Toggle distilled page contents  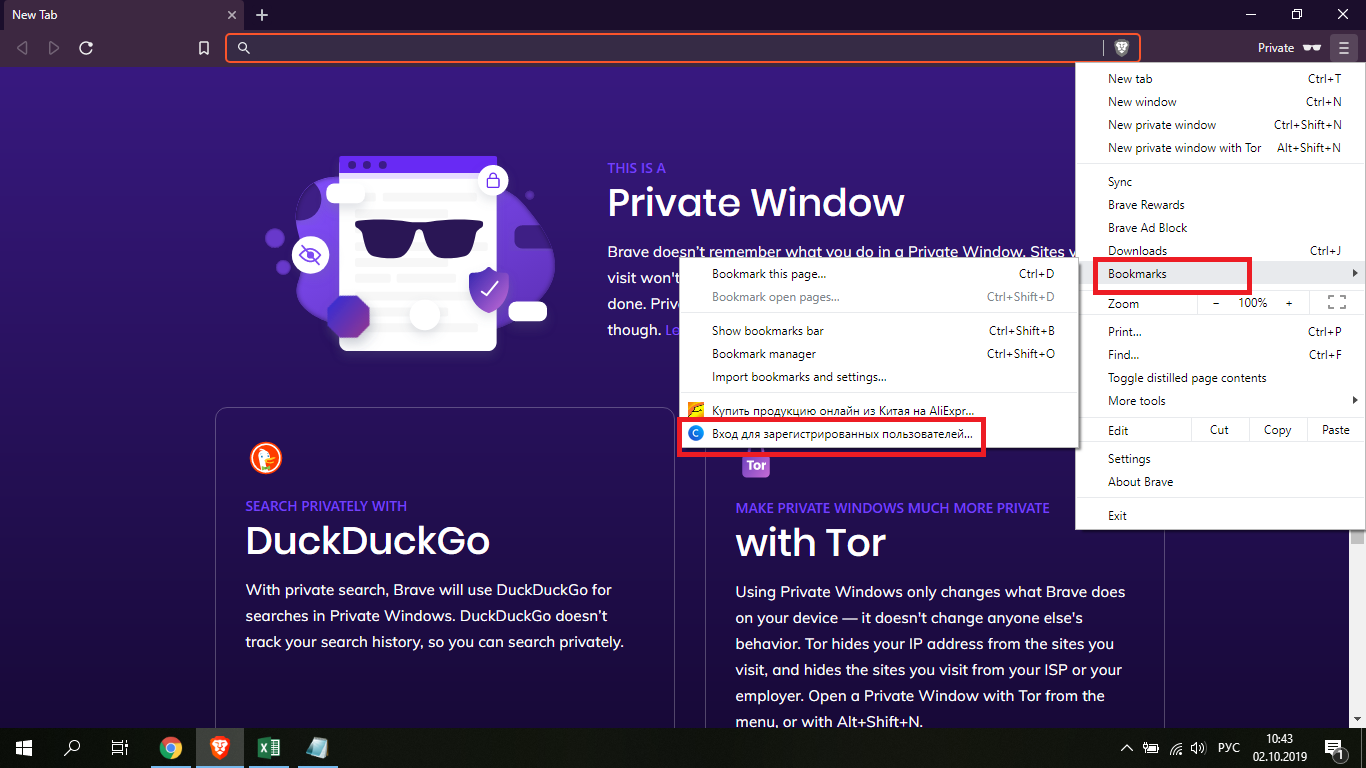tap(1220, 378)
